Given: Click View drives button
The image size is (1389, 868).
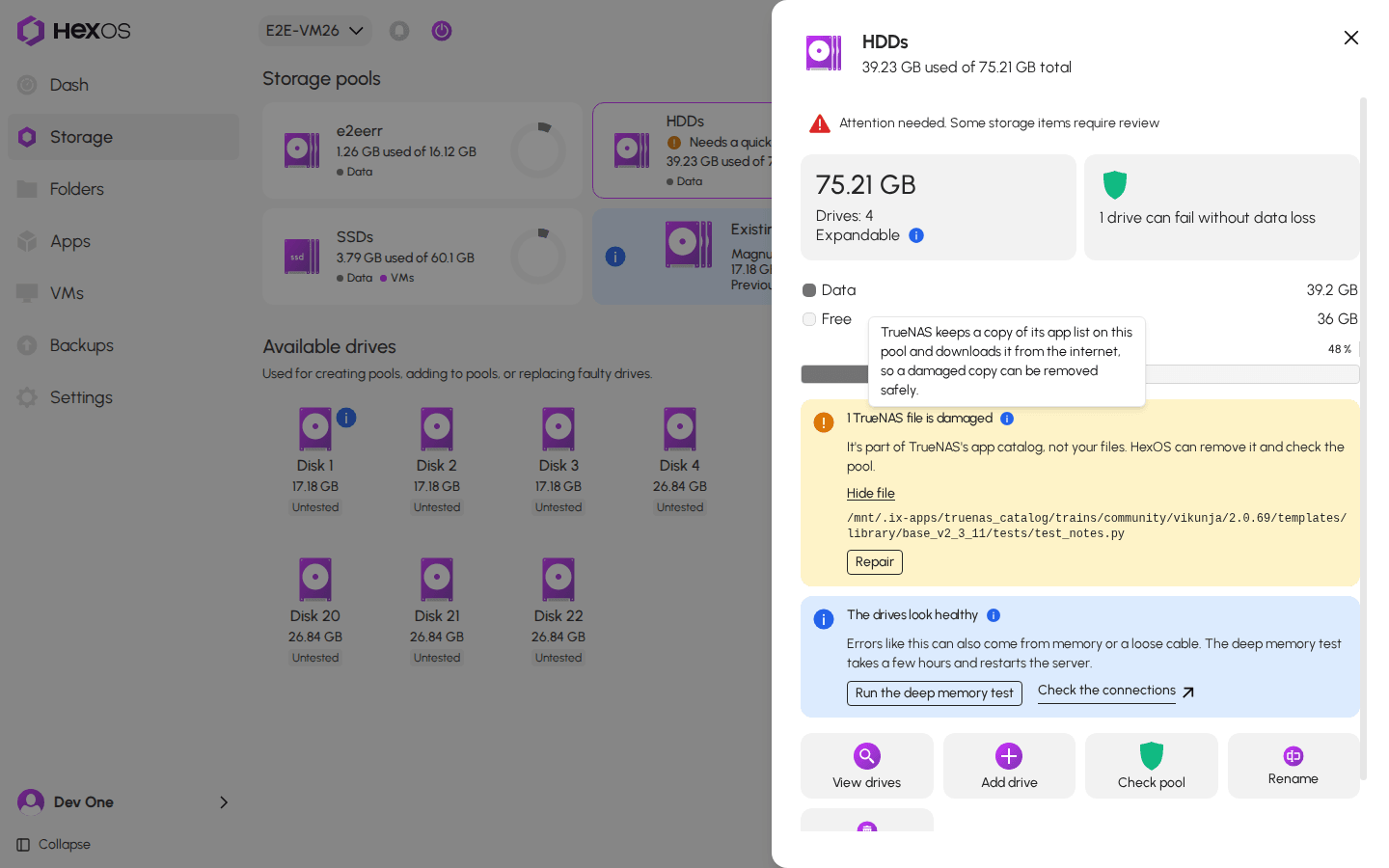Looking at the screenshot, I should click(x=867, y=766).
